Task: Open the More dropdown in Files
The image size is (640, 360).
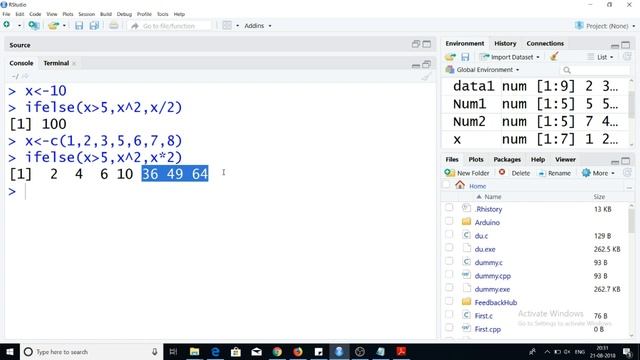Action: [598, 173]
